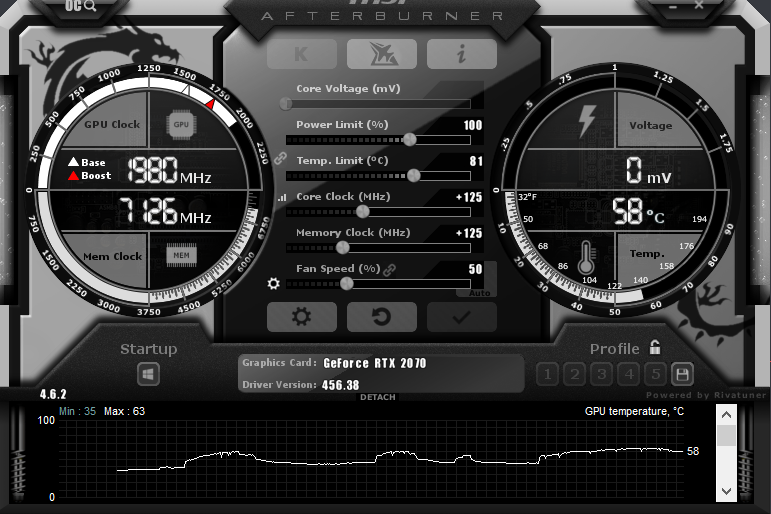Click the Max : 63 graph label
This screenshot has height=514, width=771.
click(124, 411)
